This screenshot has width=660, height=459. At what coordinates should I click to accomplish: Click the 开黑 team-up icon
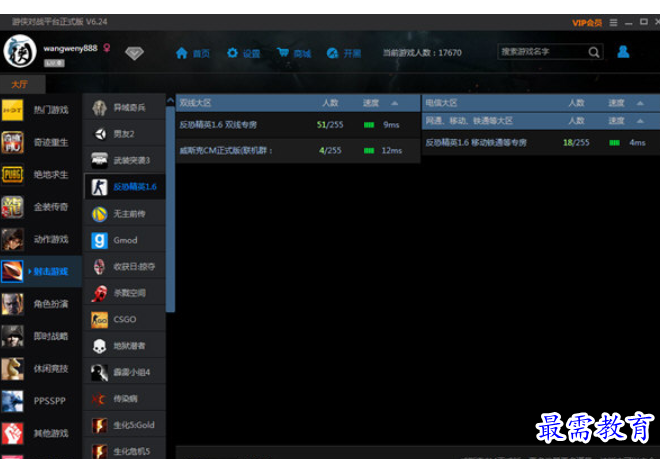click(333, 53)
